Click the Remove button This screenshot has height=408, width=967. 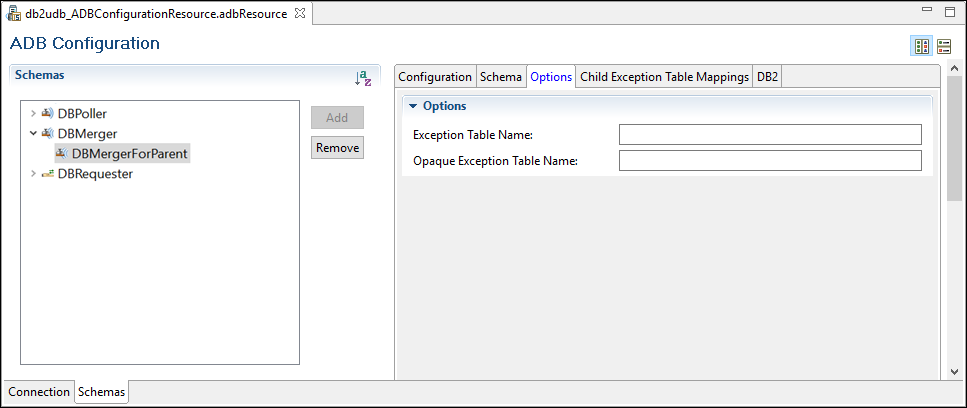tap(337, 148)
